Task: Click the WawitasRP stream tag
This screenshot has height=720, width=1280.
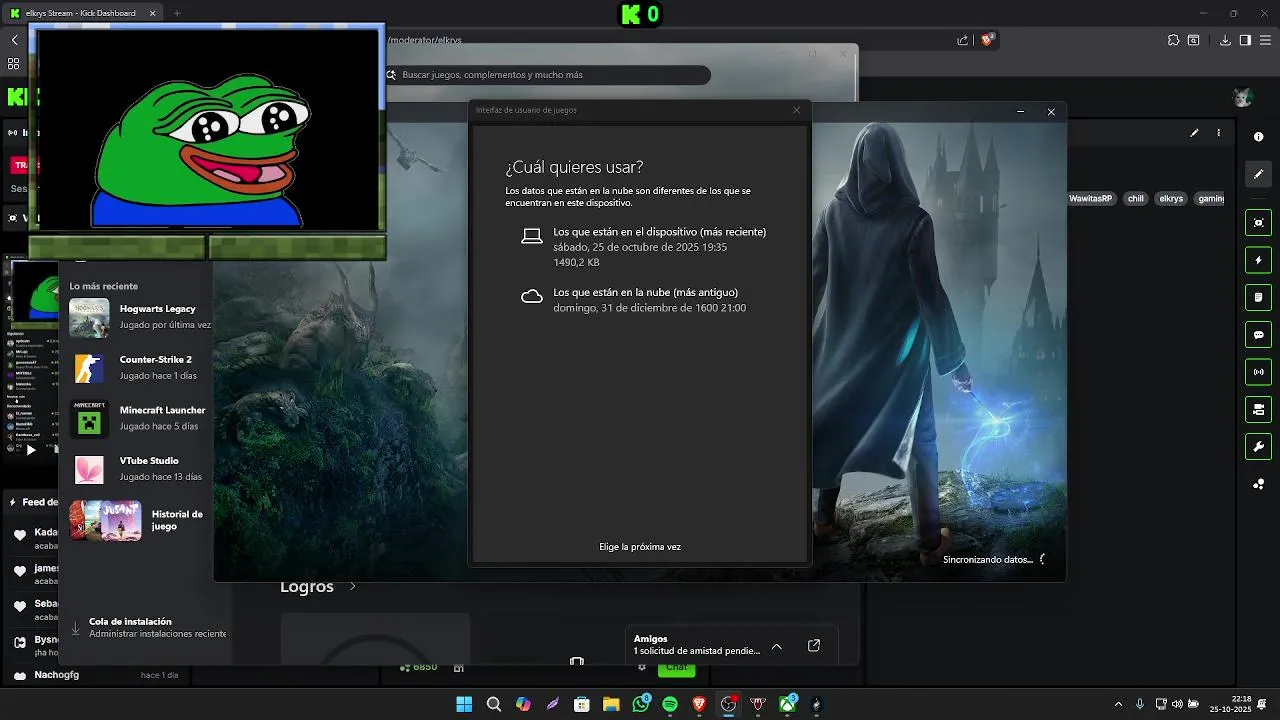Action: pyautogui.click(x=1091, y=199)
